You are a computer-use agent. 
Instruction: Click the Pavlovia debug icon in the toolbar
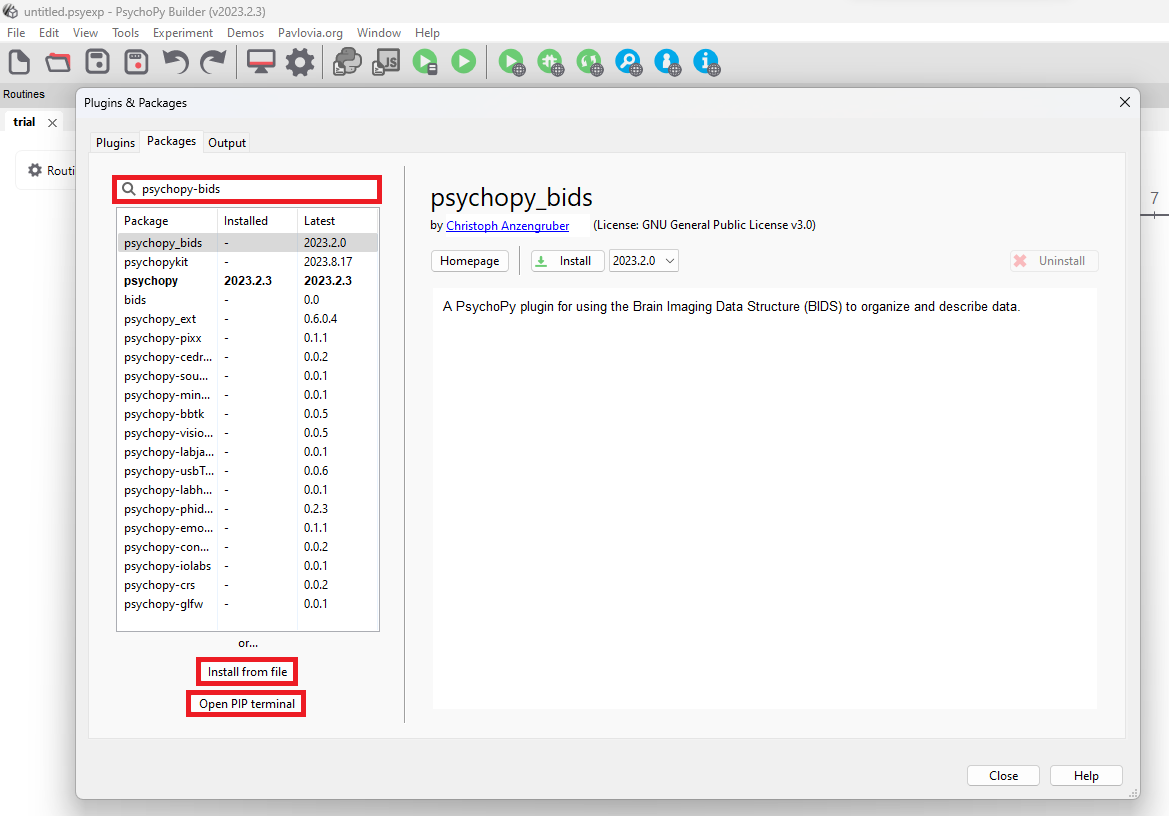point(551,62)
